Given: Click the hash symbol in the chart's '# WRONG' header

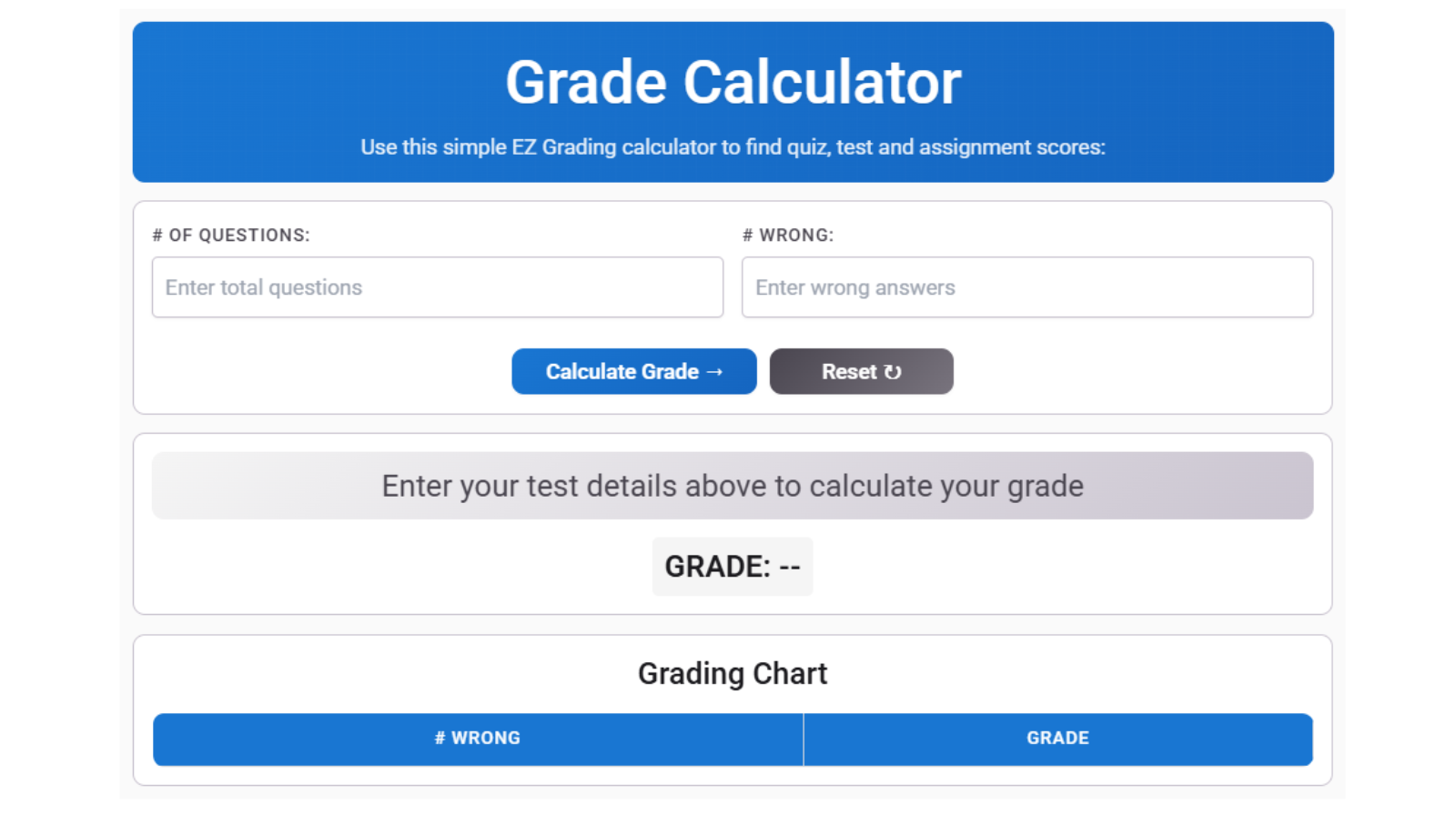Looking at the screenshot, I should 440,739.
